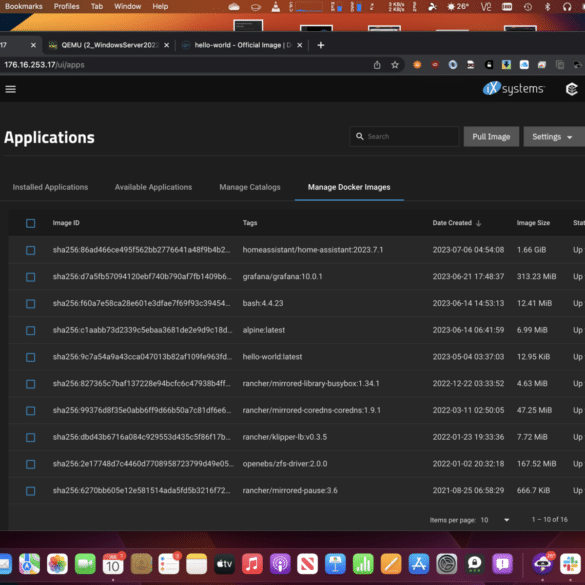Open FaceTime from the dock

(85, 564)
